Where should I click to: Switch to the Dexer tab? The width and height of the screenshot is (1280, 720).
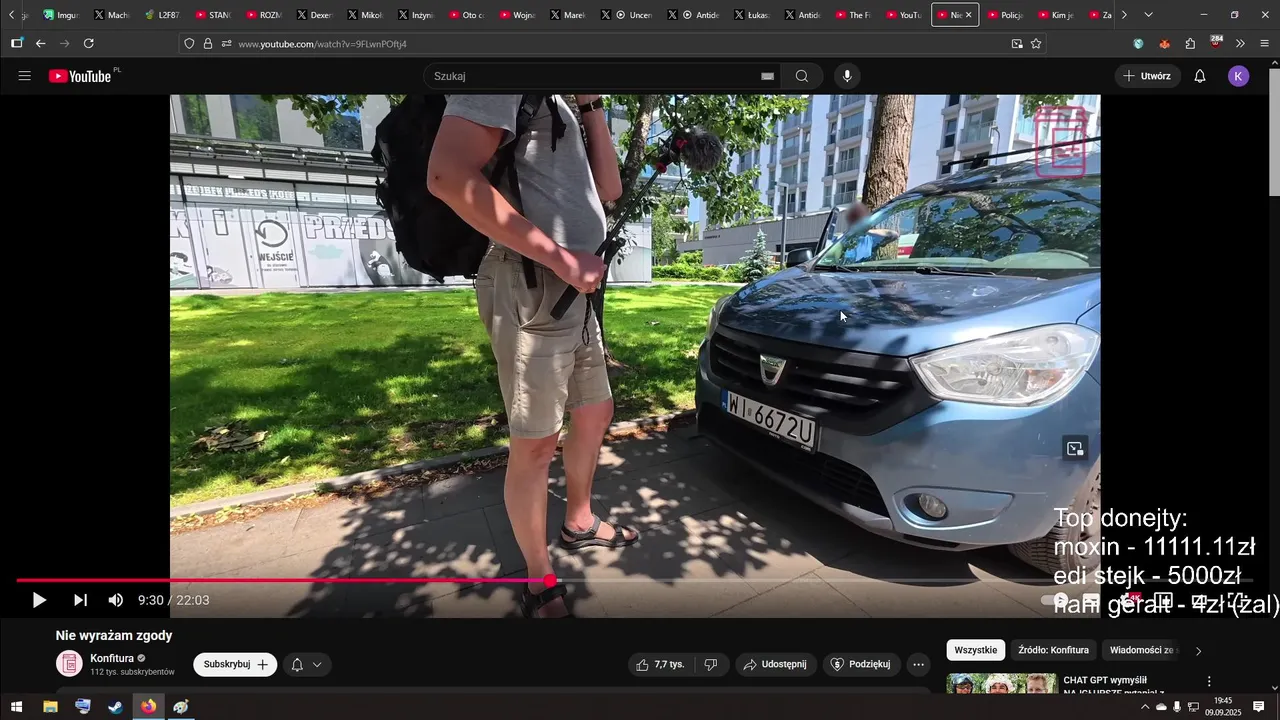[315, 15]
